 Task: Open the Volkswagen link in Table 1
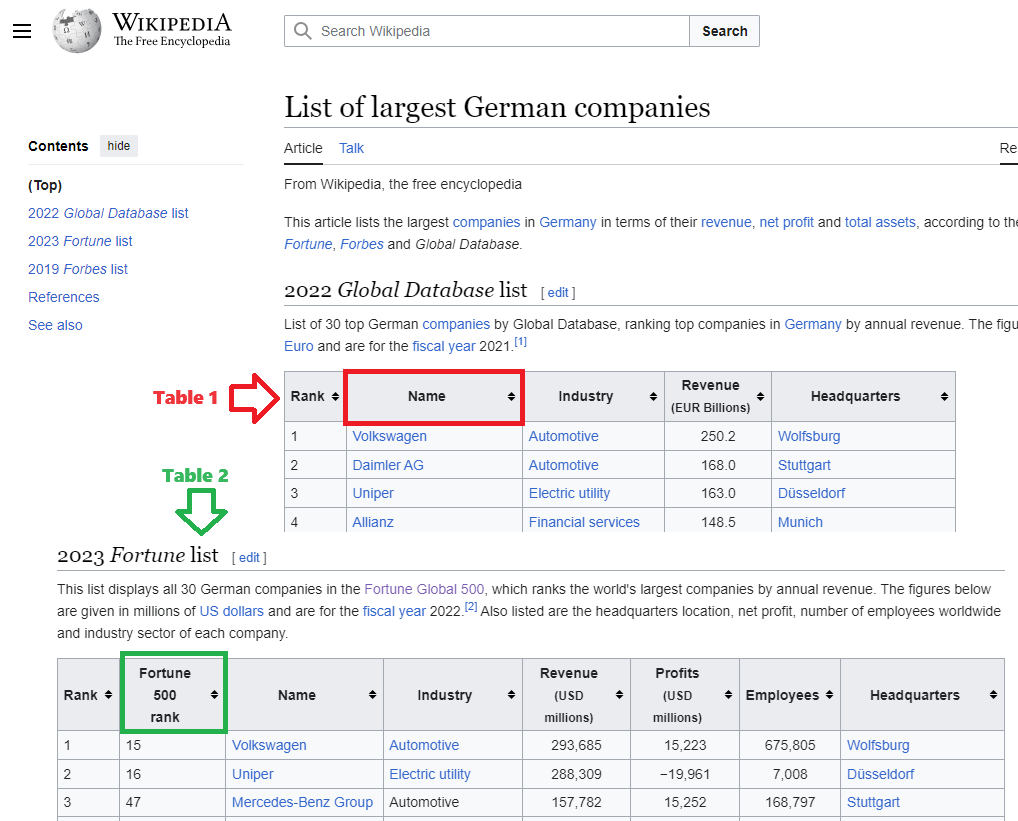coord(390,436)
